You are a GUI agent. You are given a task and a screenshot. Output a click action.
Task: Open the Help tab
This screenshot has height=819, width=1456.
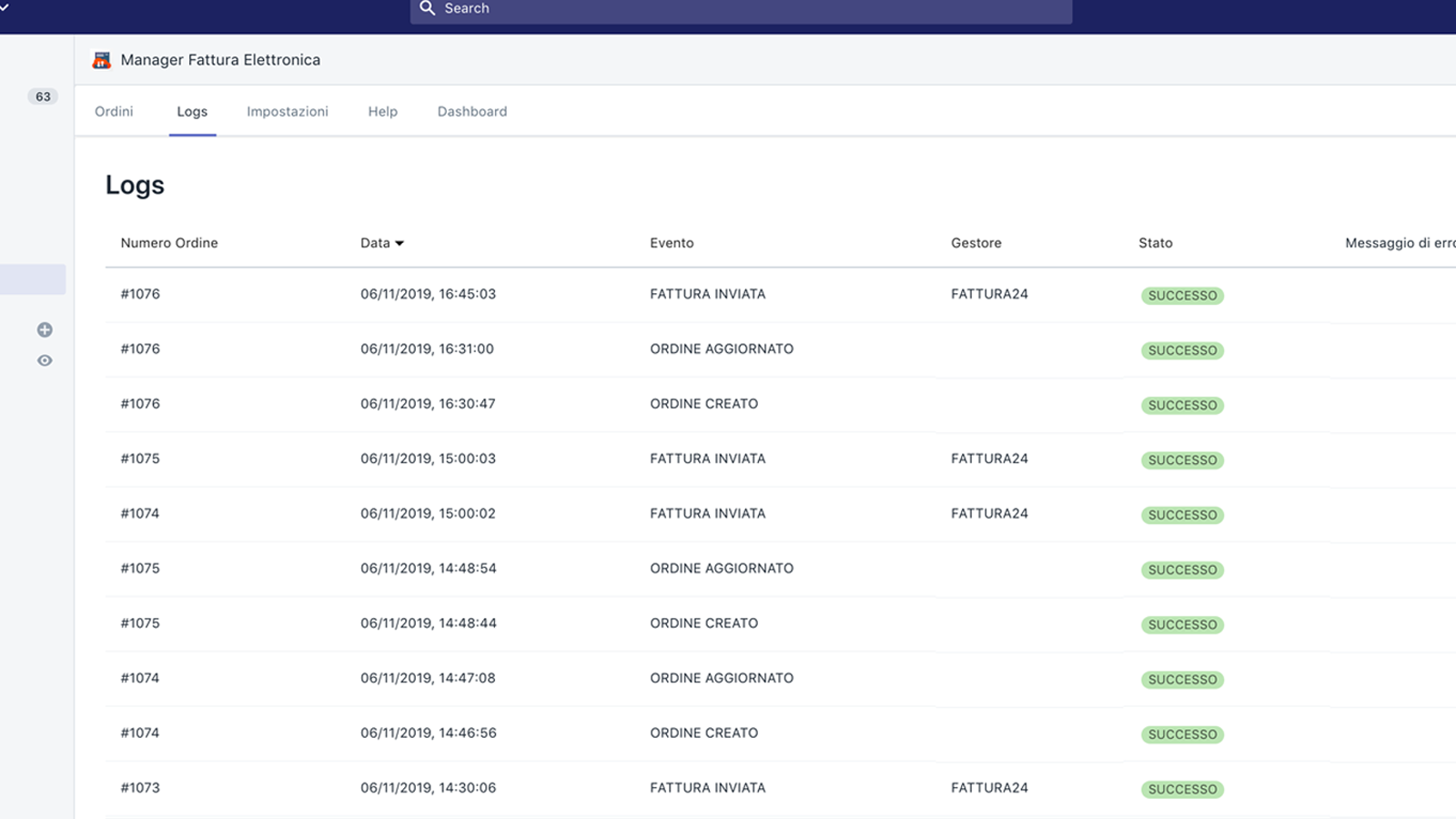(x=383, y=111)
